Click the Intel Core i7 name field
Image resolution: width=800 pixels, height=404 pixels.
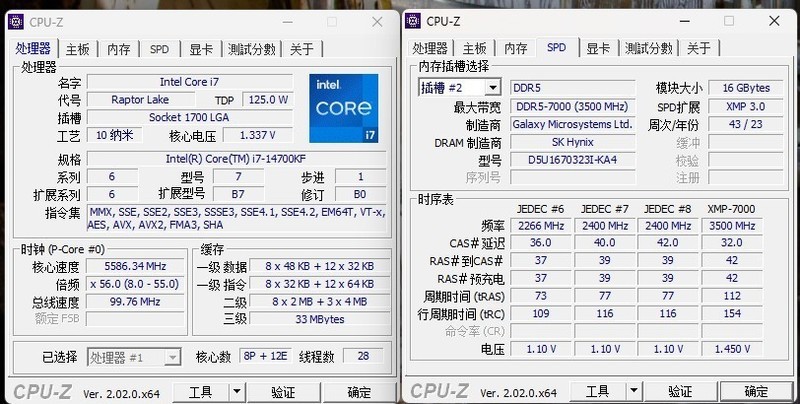[190, 82]
